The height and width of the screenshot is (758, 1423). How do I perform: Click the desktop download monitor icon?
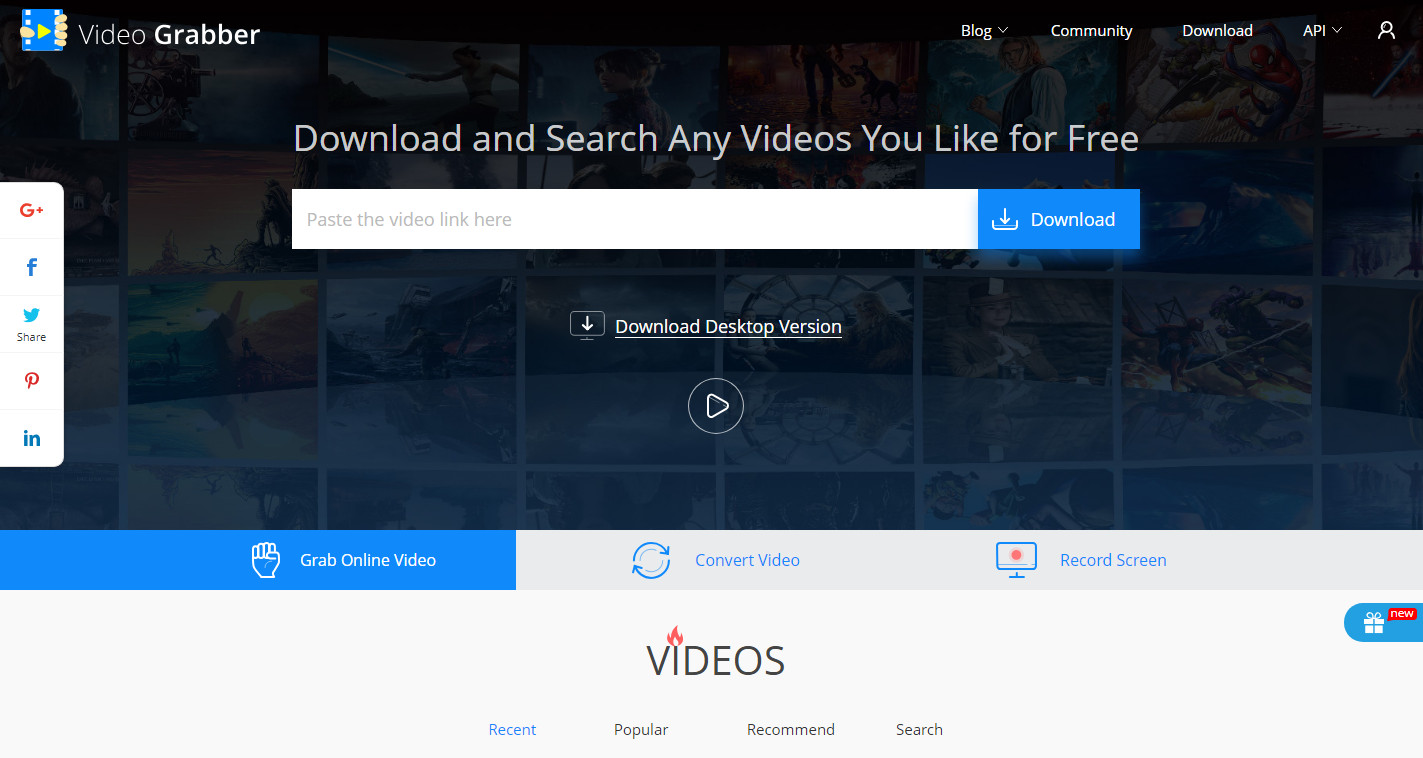(x=587, y=325)
